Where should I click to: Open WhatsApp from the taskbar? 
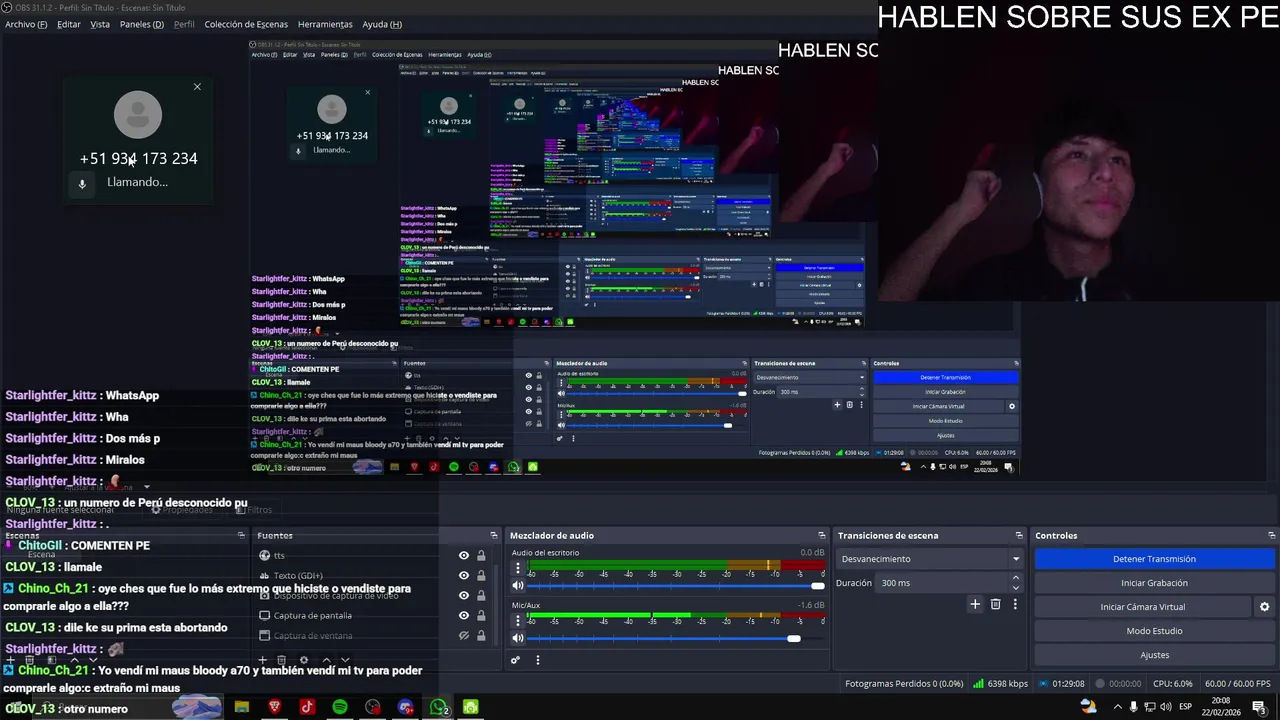coord(437,707)
